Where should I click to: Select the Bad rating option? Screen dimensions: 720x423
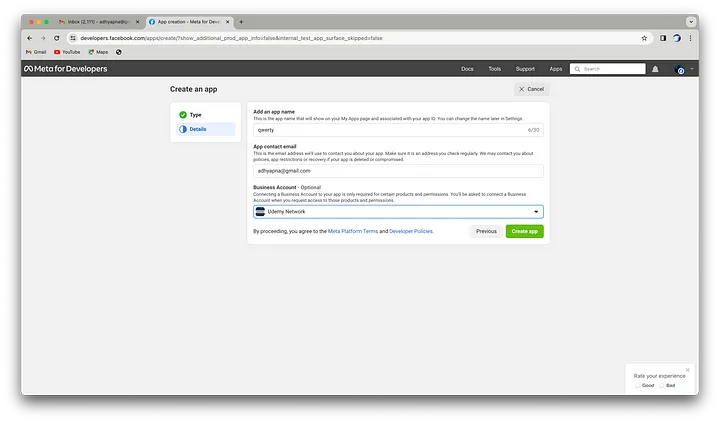coord(662,385)
